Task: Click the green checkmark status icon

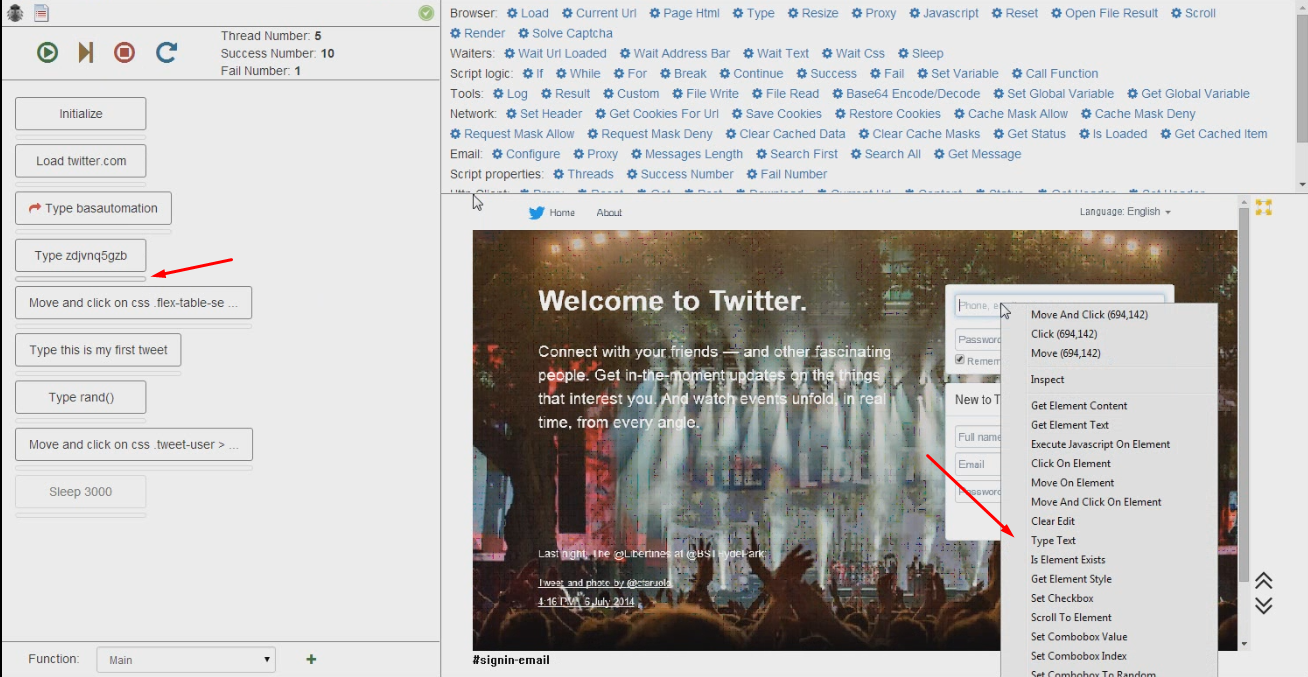Action: (426, 13)
